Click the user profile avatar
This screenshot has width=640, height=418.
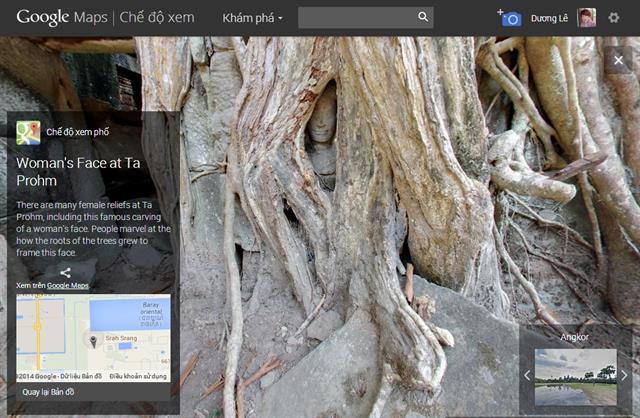tap(587, 18)
